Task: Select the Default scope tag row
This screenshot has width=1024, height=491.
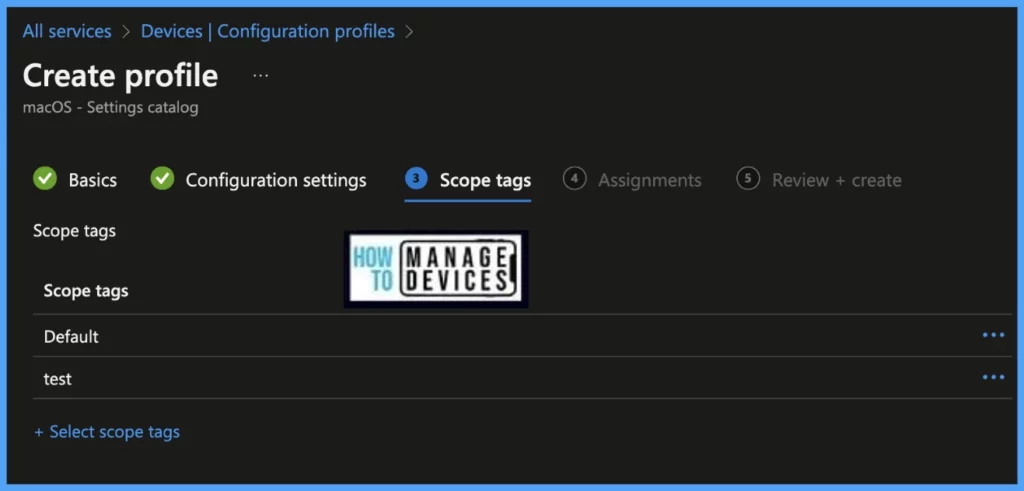Action: (x=71, y=337)
